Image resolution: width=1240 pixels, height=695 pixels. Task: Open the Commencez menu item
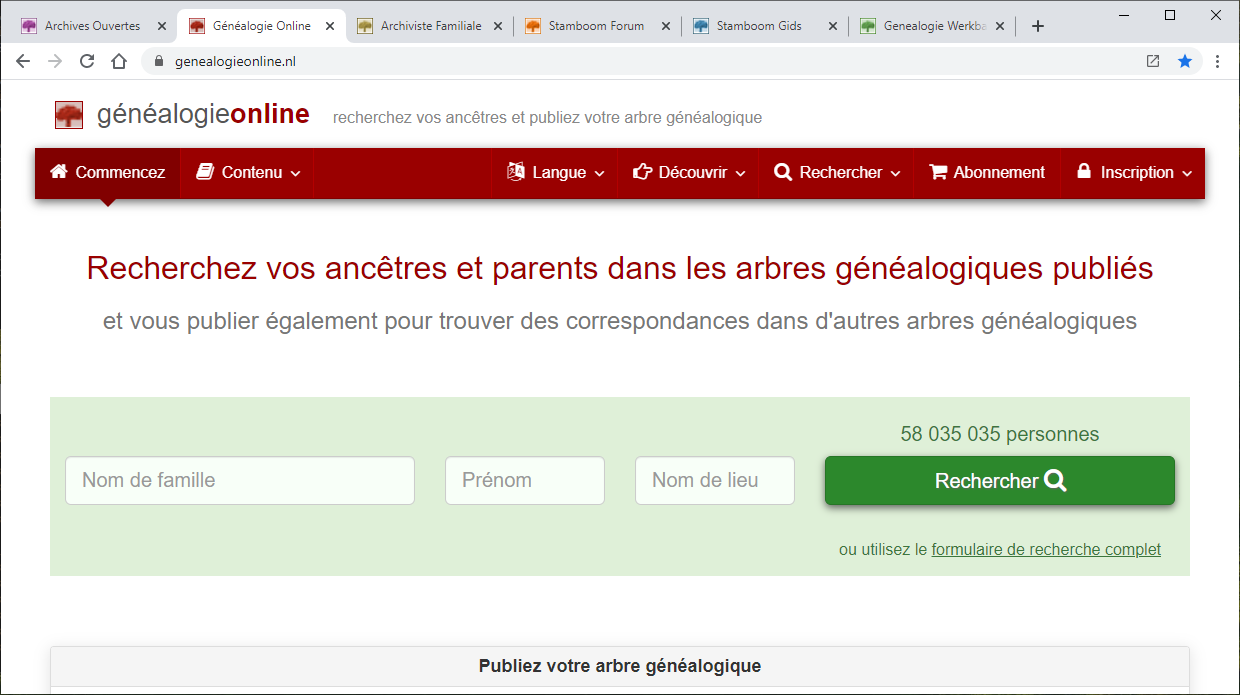click(108, 172)
